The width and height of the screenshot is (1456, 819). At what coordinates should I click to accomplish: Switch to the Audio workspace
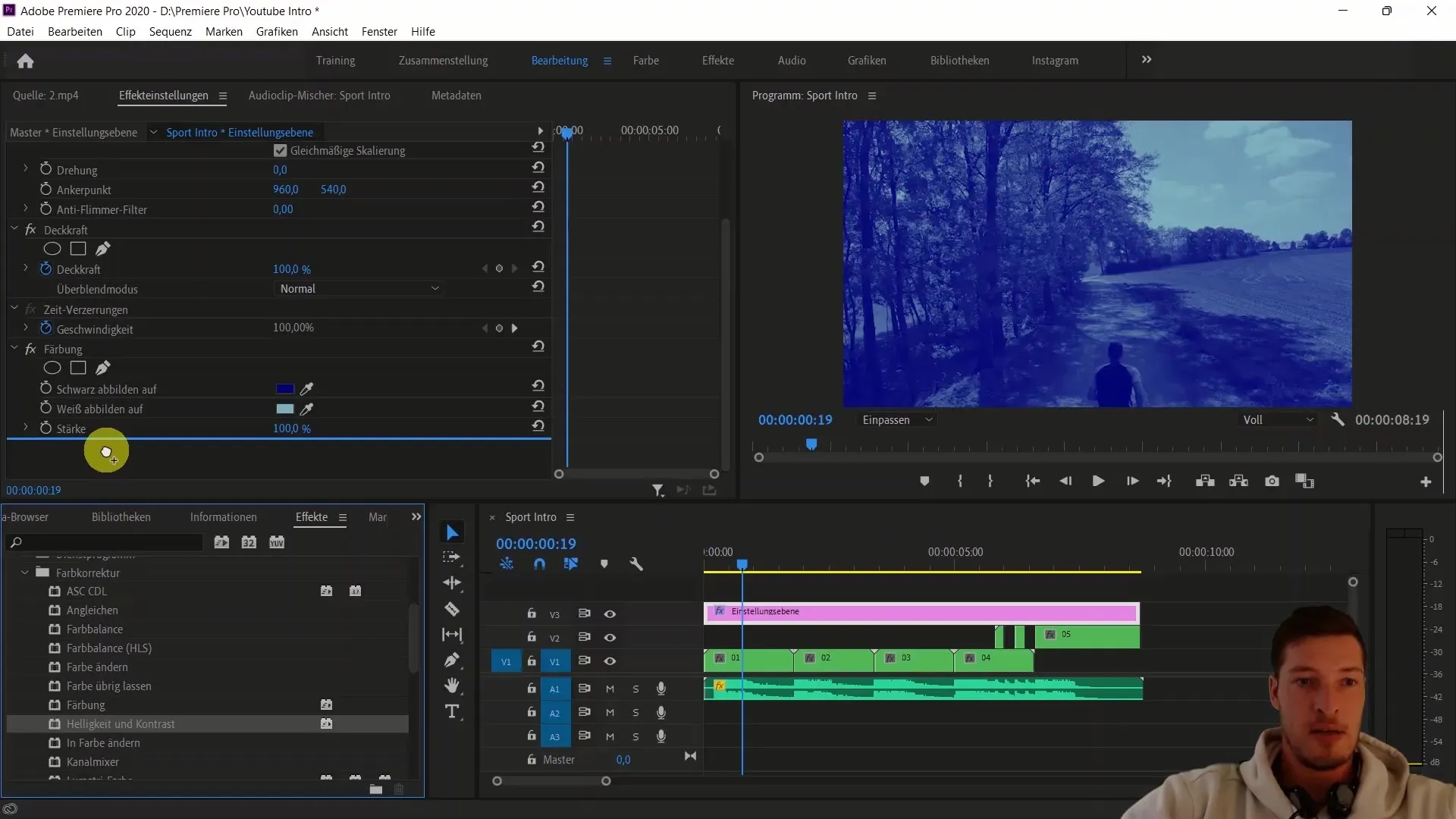[792, 61]
